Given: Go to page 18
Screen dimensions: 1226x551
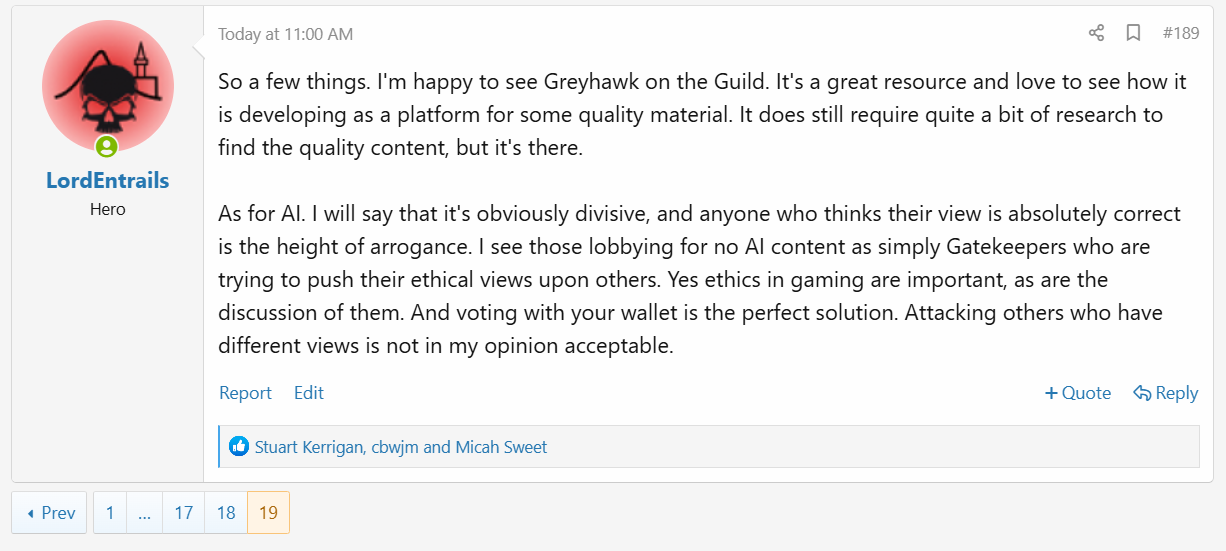Looking at the screenshot, I should (x=226, y=513).
